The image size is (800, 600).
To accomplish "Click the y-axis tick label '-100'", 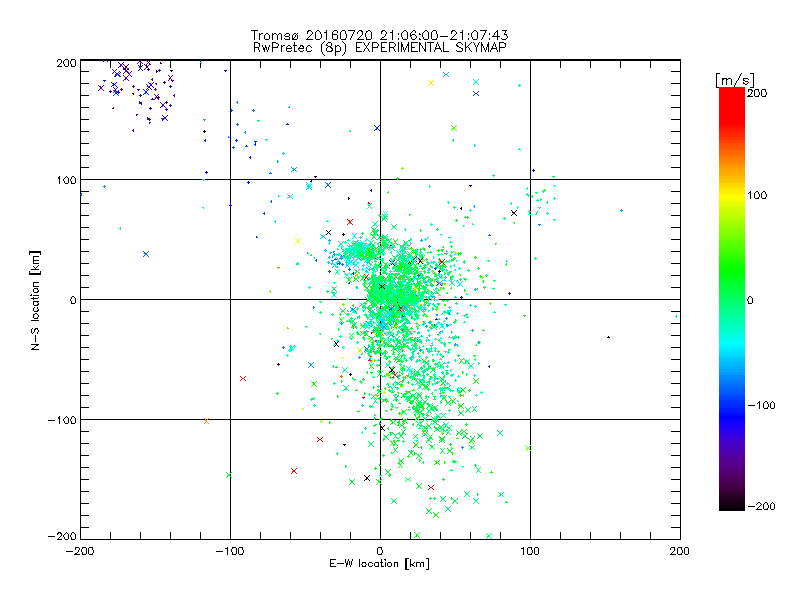I will 62,420.
